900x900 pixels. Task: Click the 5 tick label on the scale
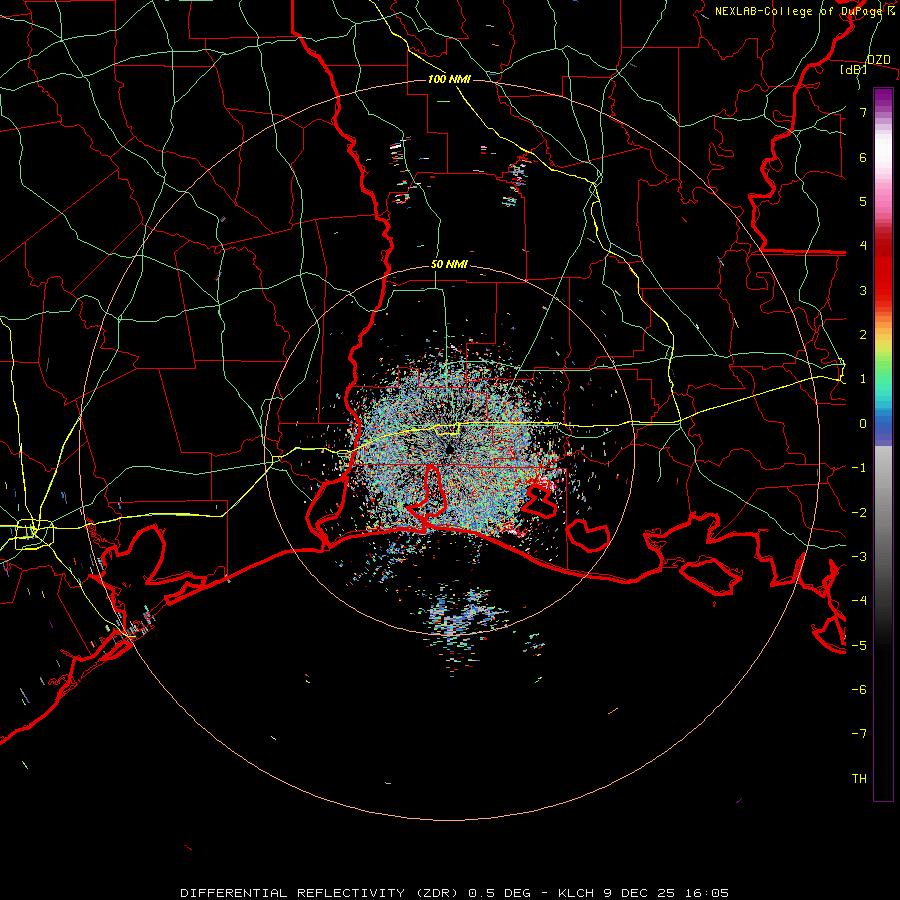click(863, 201)
